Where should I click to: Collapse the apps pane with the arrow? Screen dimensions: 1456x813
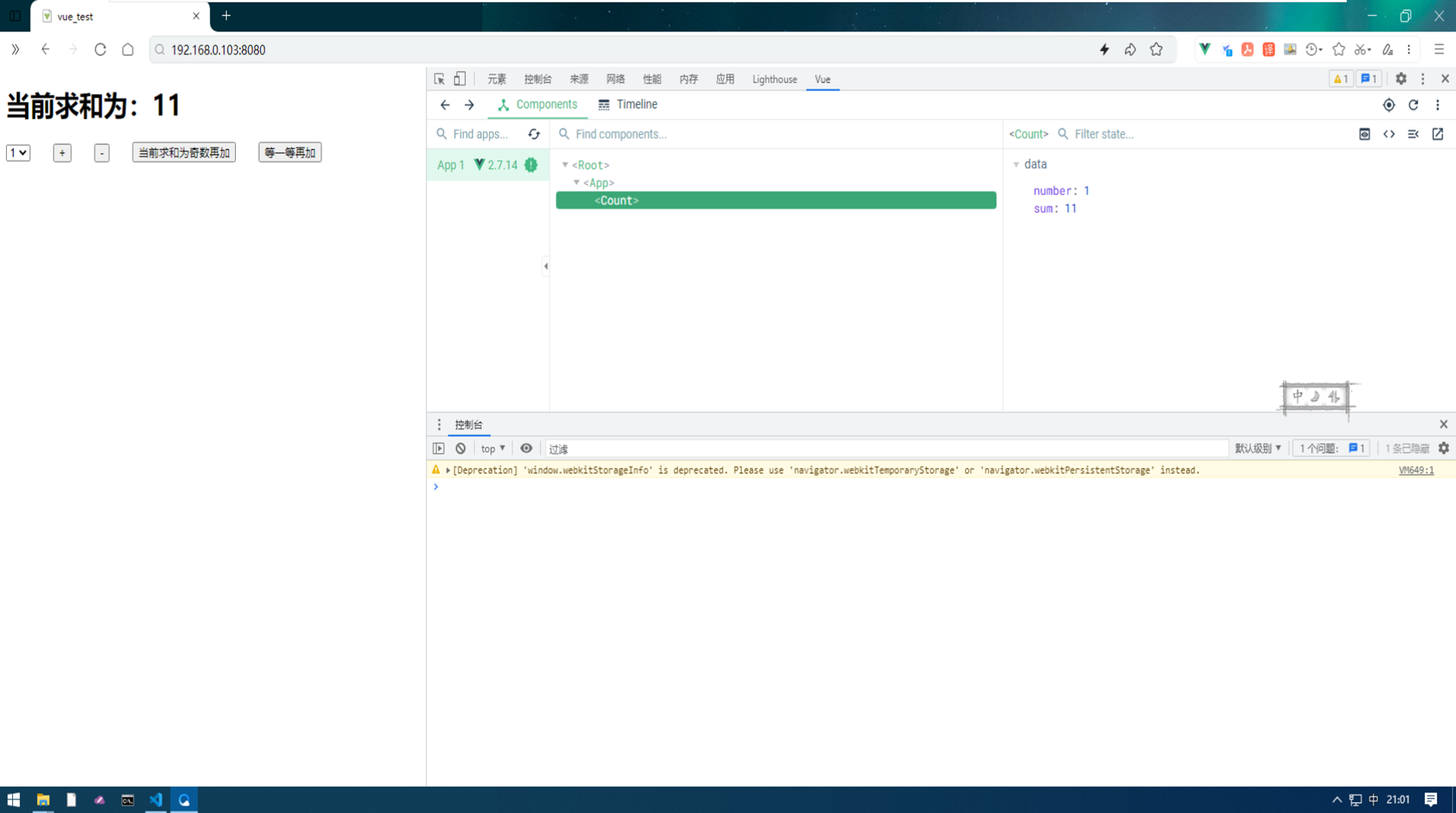pyautogui.click(x=546, y=266)
